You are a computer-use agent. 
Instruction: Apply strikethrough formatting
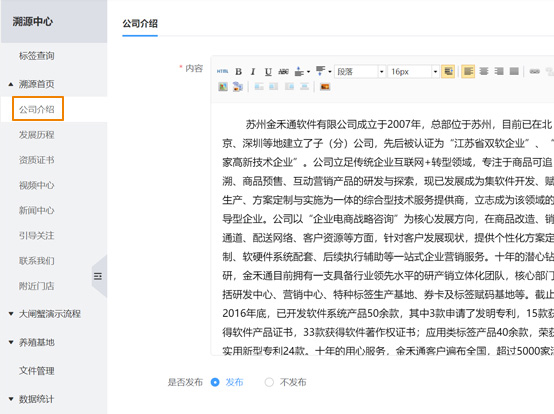pos(283,72)
